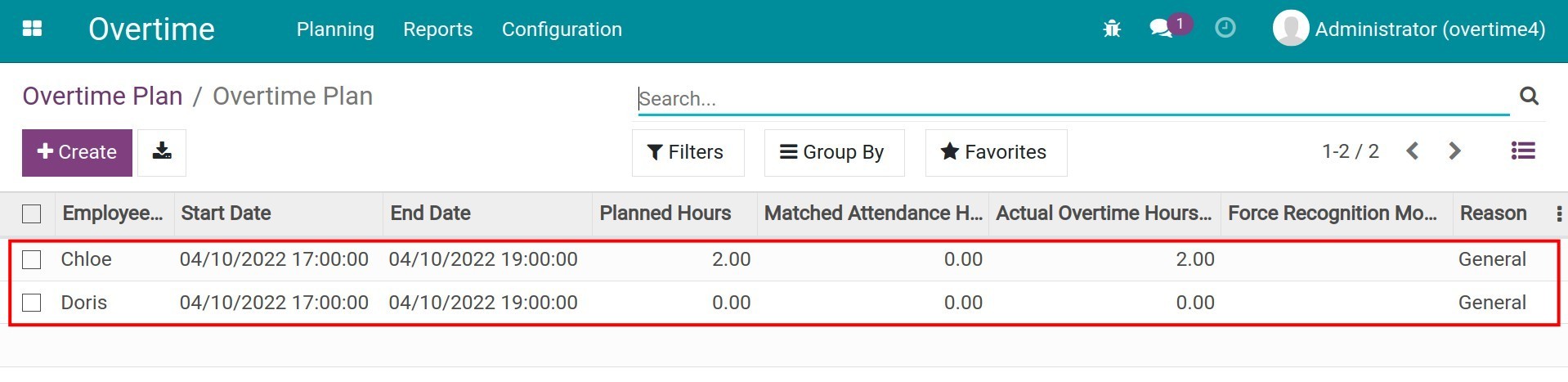Image resolution: width=1568 pixels, height=382 pixels.
Task: Open the activities clock icon
Action: (1225, 29)
